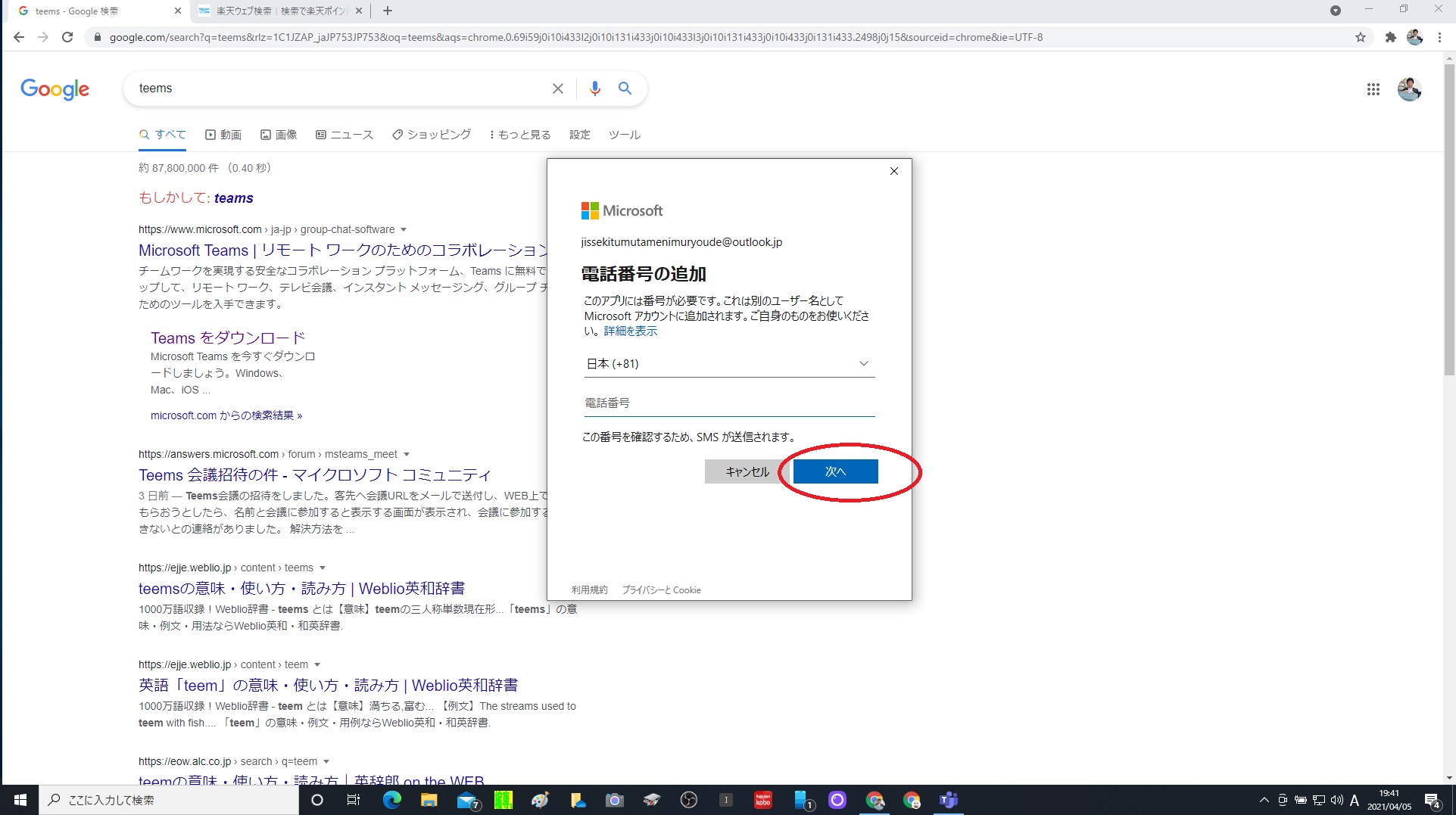
Task: Open Microsoft Teams from taskbar
Action: click(x=948, y=800)
